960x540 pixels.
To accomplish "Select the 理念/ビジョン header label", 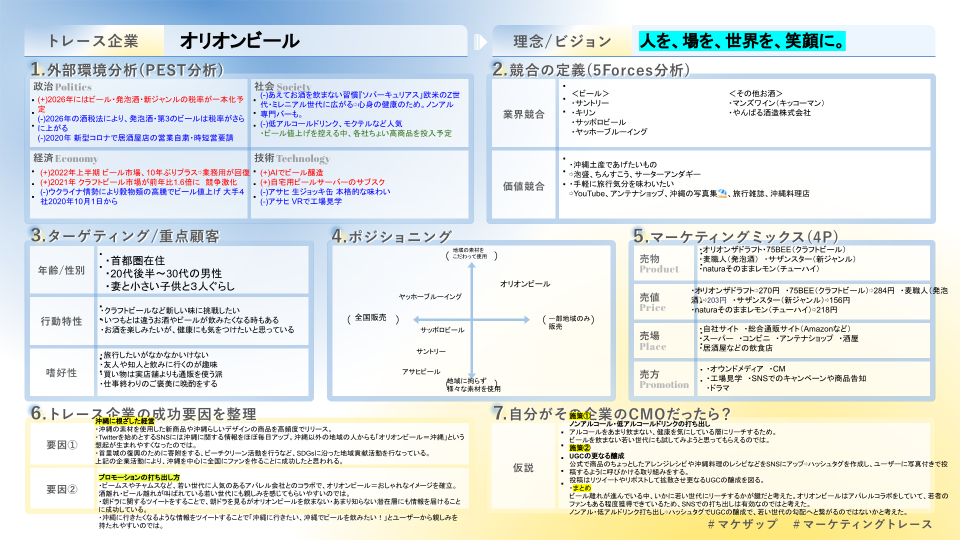I will [x=561, y=41].
